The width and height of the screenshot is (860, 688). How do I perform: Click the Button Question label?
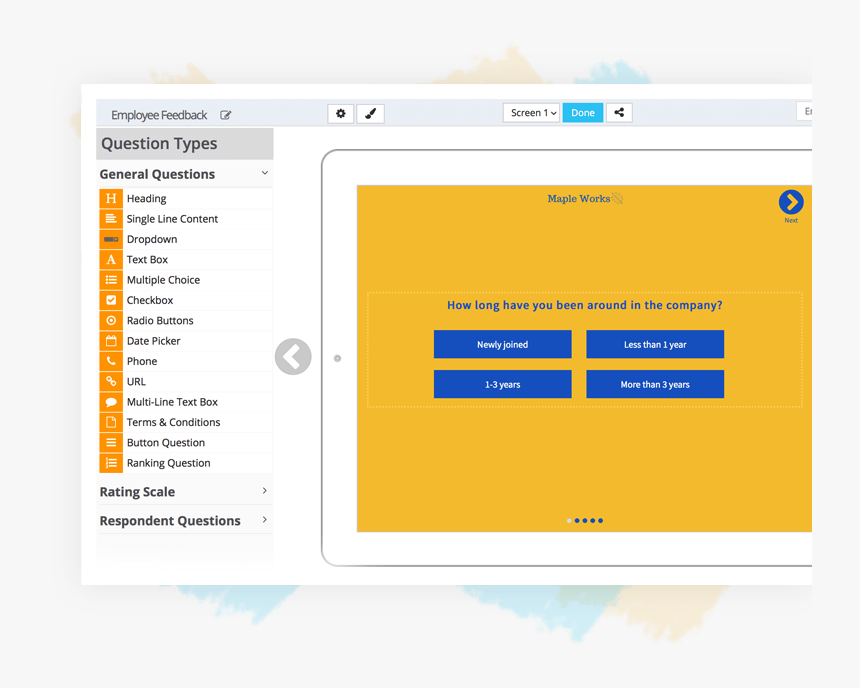point(166,442)
